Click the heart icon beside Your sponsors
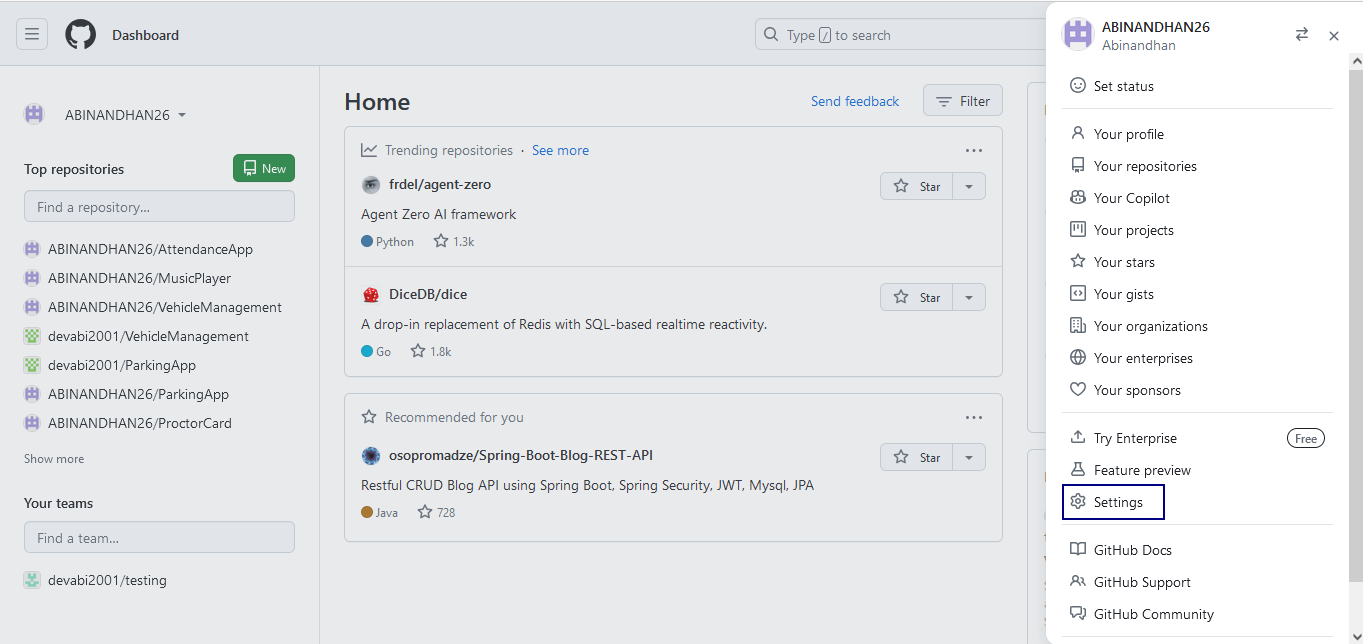Screen dimensions: 1363x644 [1078, 389]
